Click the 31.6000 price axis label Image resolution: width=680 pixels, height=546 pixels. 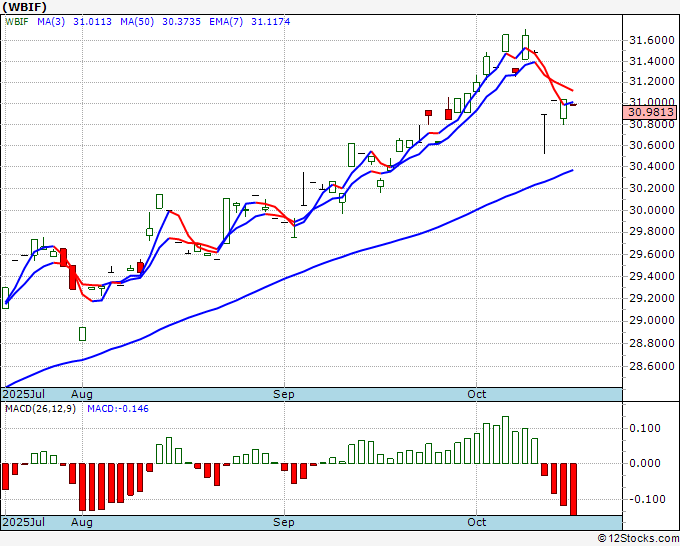(652, 40)
